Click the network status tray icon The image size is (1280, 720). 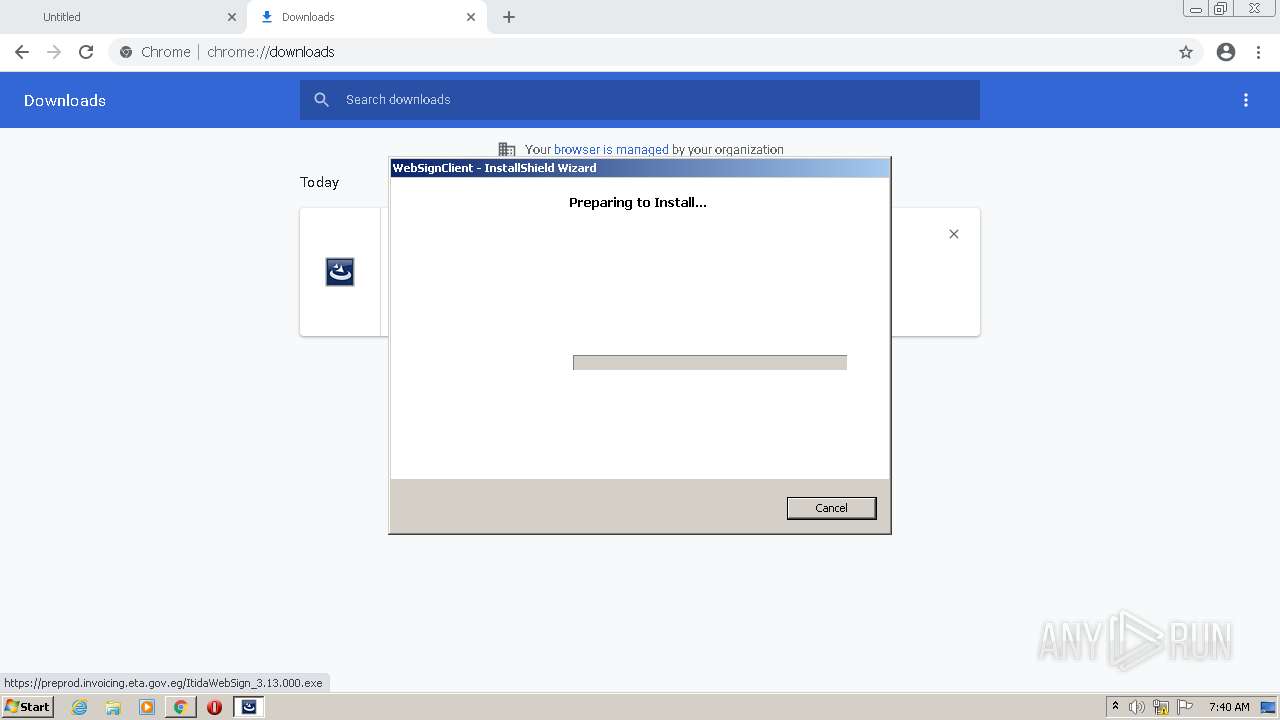1161,707
